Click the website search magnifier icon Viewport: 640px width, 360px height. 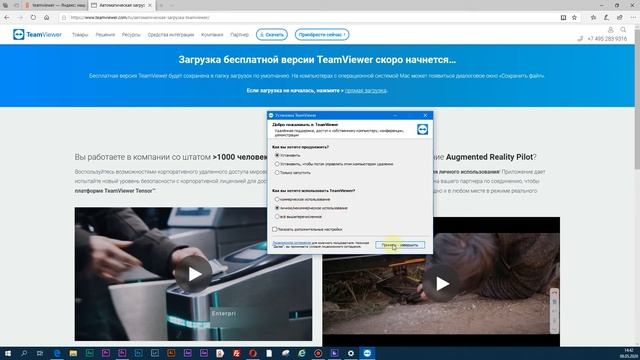[x=623, y=30]
